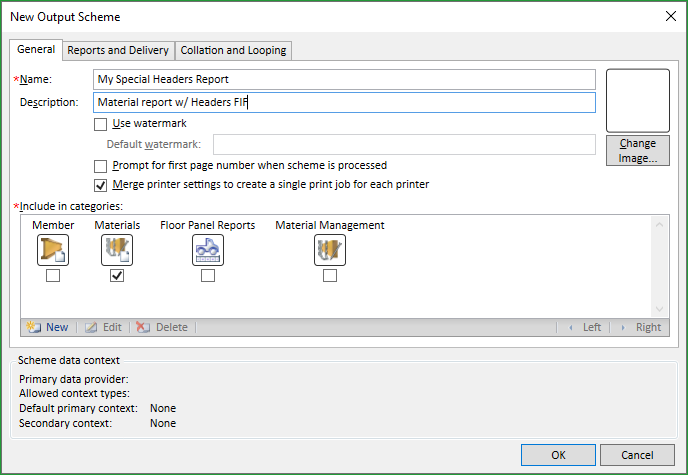The height and width of the screenshot is (475, 688).
Task: Move category Left in toolbar
Action: [x=585, y=327]
